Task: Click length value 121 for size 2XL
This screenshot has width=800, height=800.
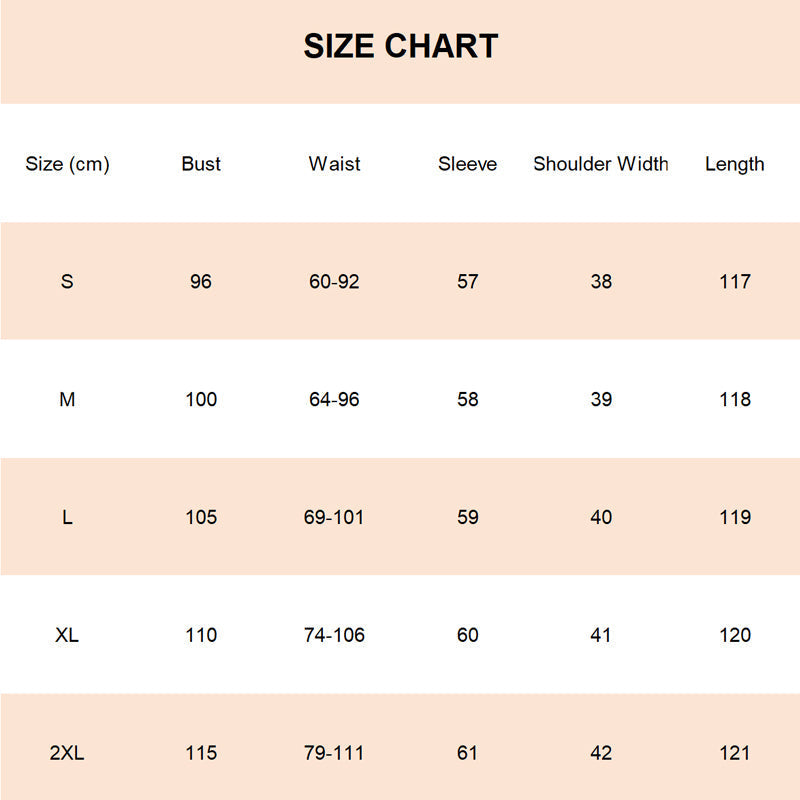Action: coord(734,753)
